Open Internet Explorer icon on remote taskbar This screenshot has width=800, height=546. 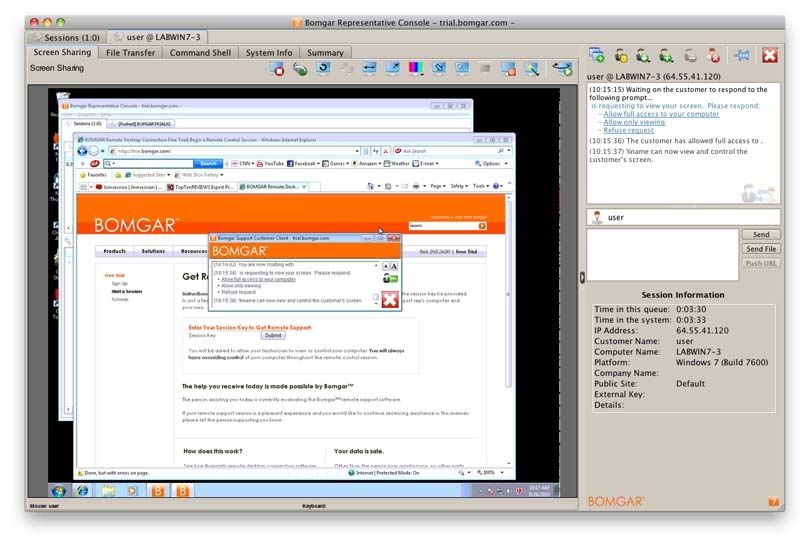tap(82, 491)
